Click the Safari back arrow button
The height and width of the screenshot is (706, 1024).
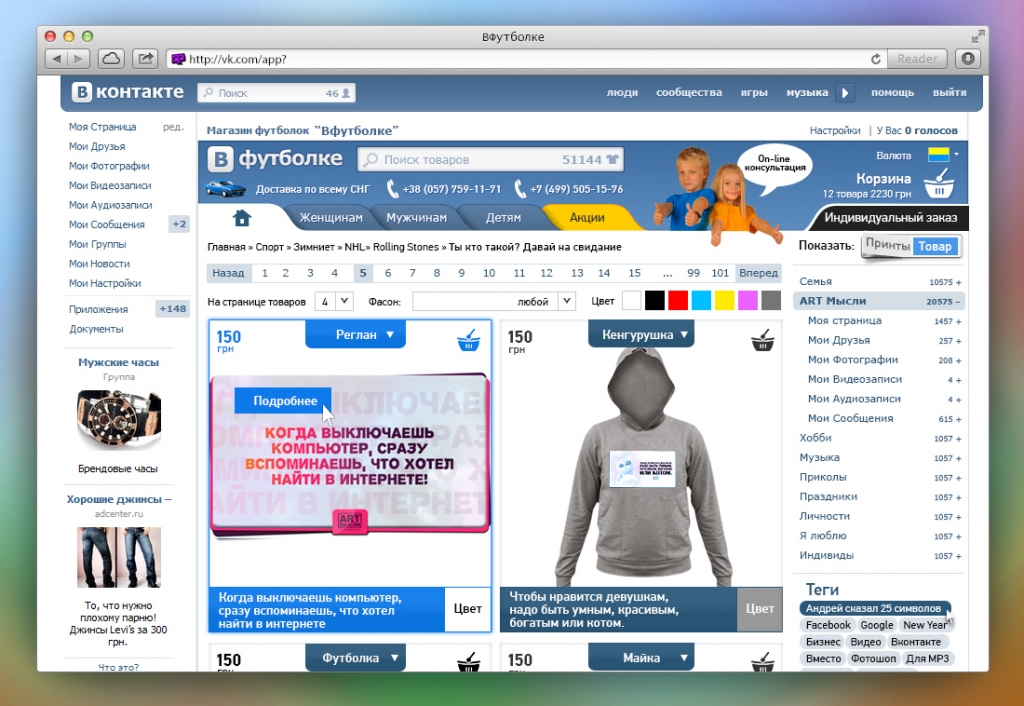(56, 59)
